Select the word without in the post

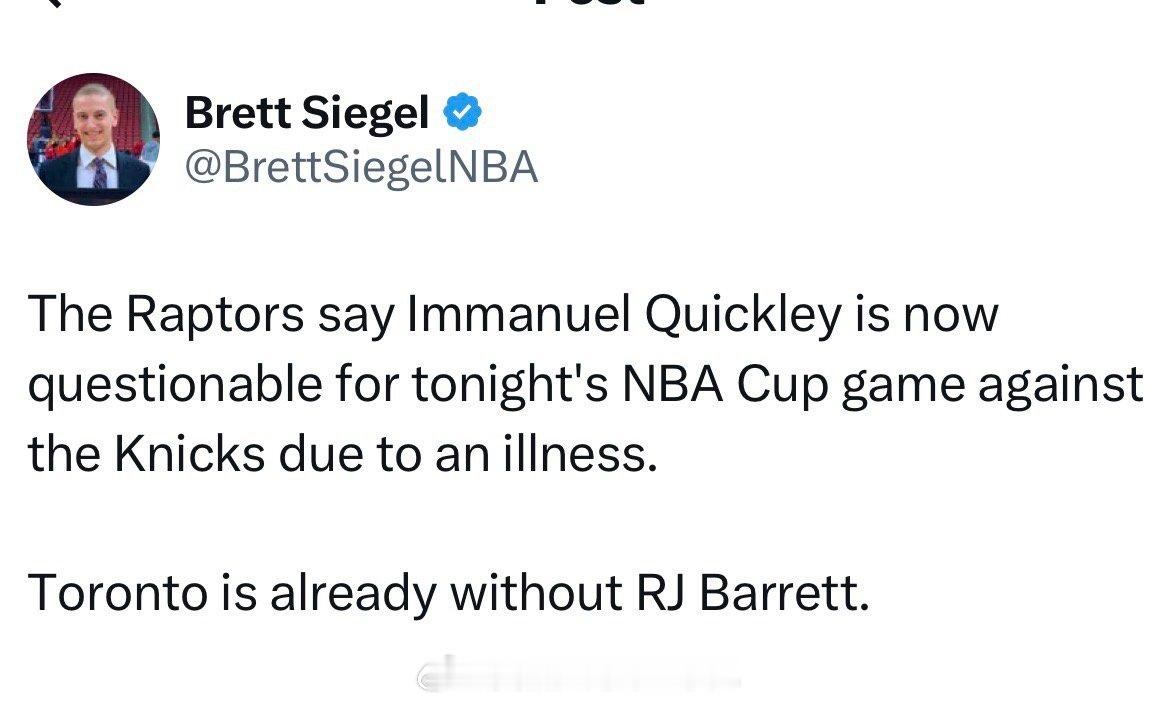tap(536, 593)
